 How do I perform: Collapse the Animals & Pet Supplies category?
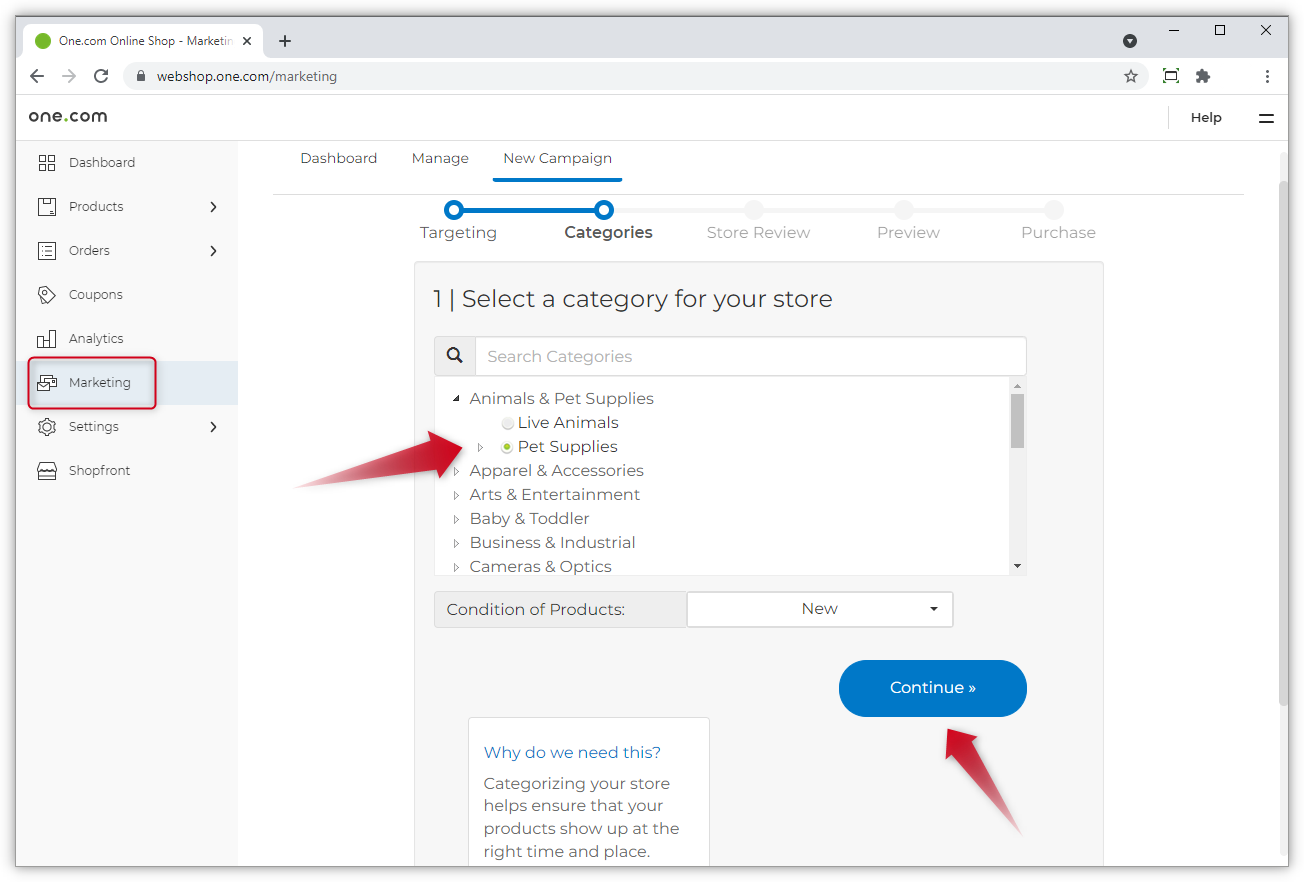[x=457, y=398]
